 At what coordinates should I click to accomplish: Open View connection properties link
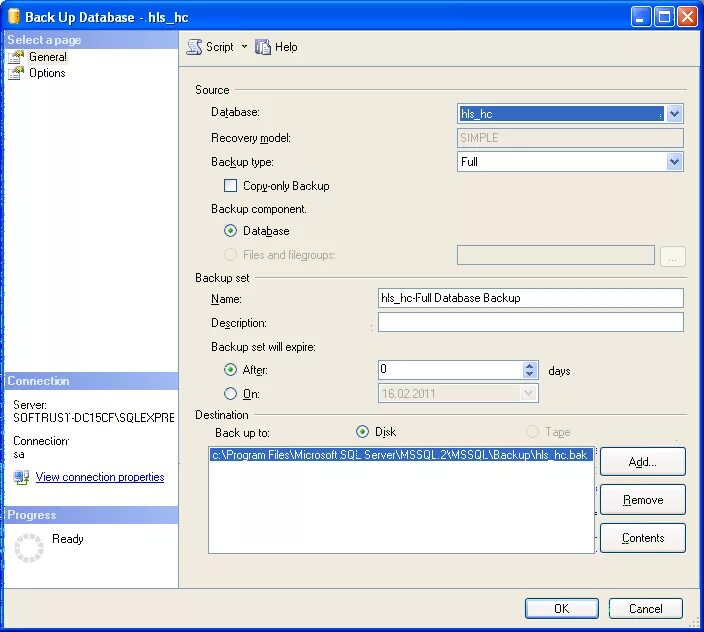(x=100, y=477)
